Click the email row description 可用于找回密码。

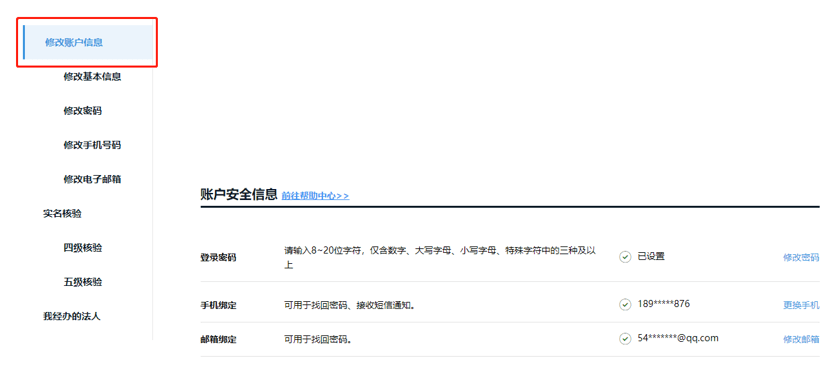click(318, 340)
